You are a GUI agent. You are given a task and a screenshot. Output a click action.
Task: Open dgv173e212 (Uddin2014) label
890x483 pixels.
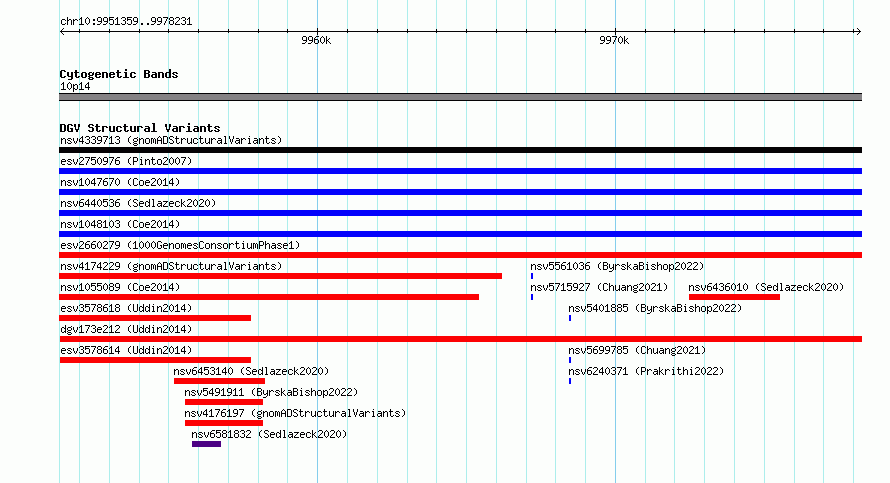click(126, 329)
